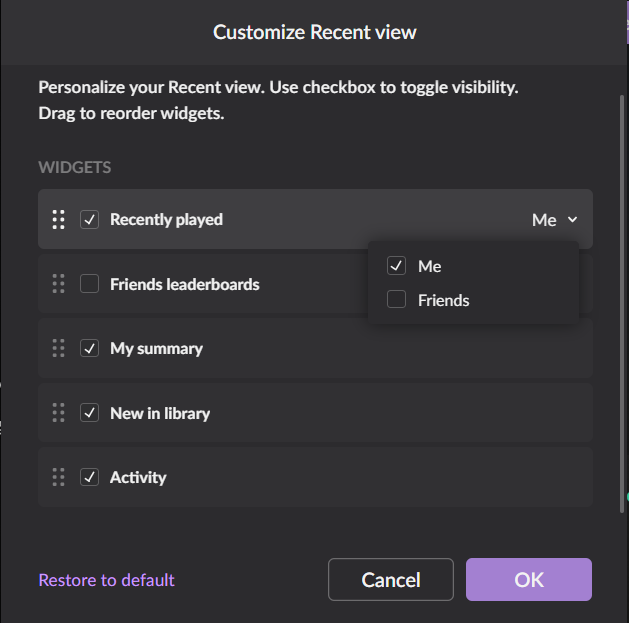
Task: Click the Activity drag handle icon
Action: coord(59,477)
